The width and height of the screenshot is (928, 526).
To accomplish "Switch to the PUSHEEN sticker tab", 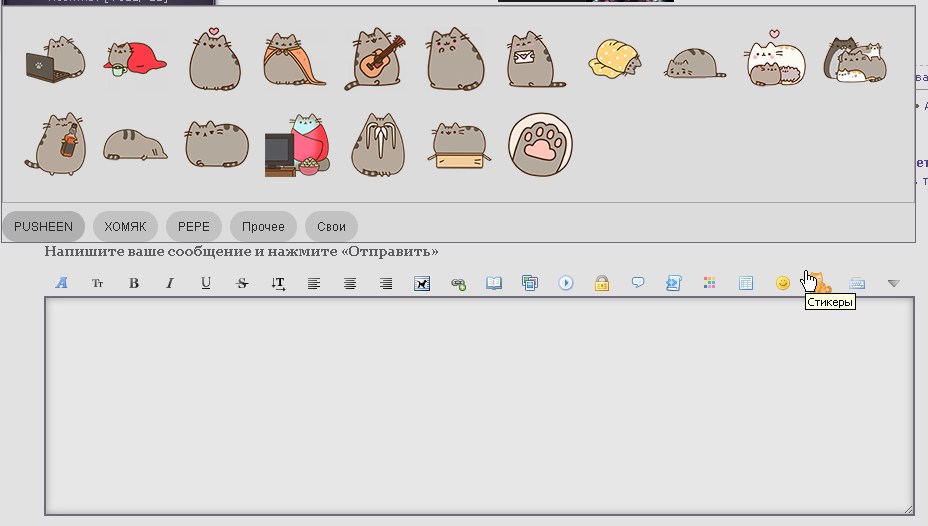I will (43, 227).
